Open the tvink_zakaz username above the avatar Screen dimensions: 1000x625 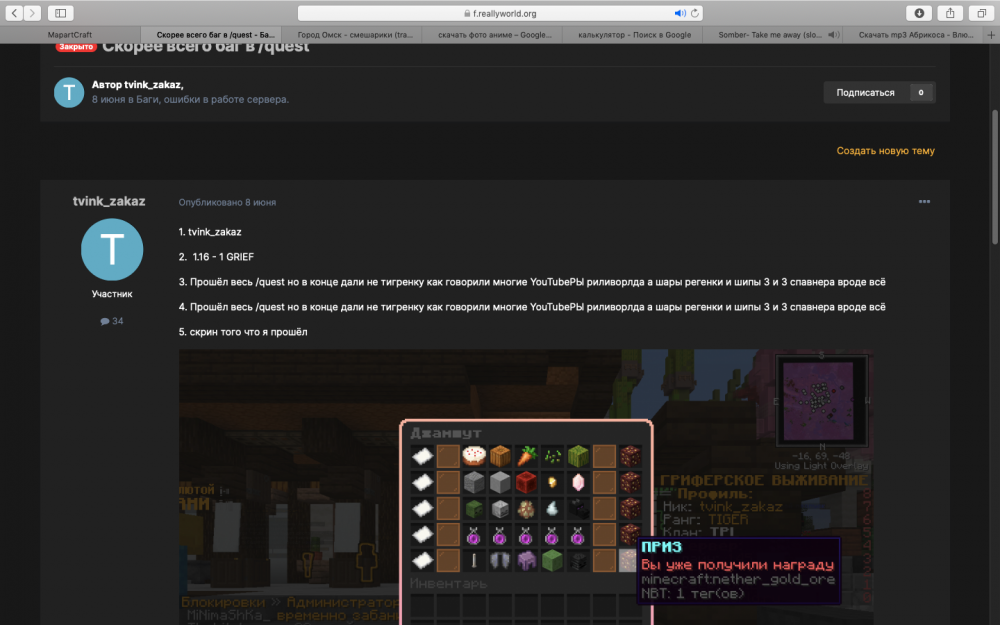[x=109, y=202]
